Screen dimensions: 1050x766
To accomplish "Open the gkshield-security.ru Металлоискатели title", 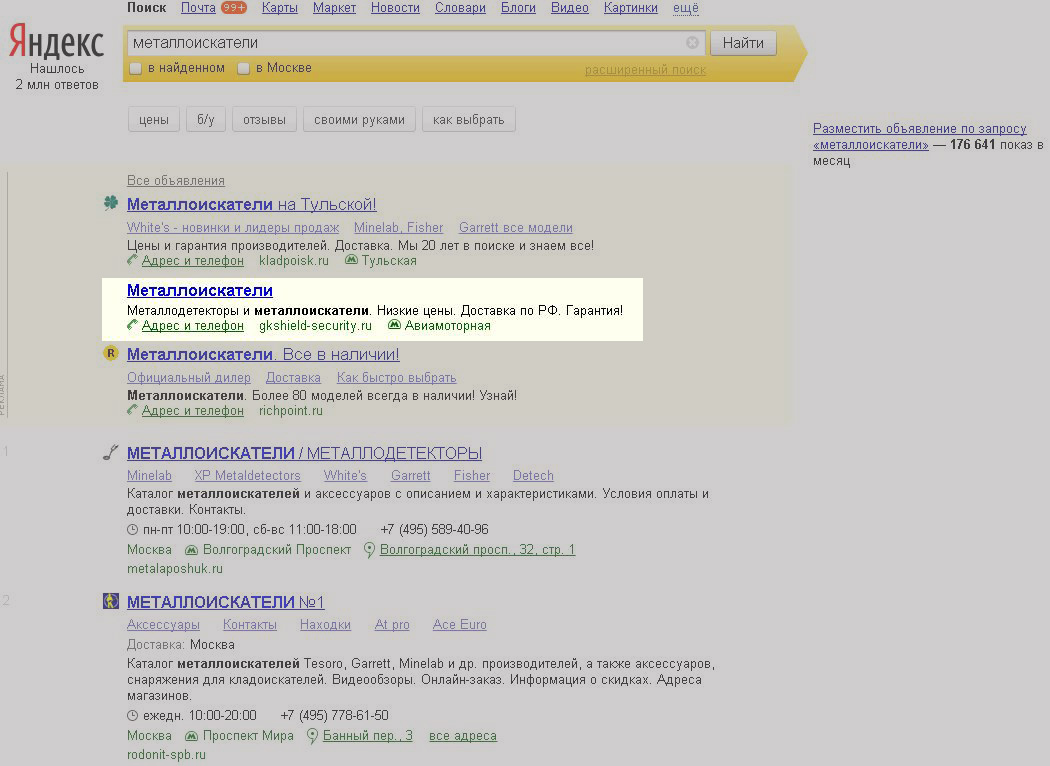I will pos(200,291).
